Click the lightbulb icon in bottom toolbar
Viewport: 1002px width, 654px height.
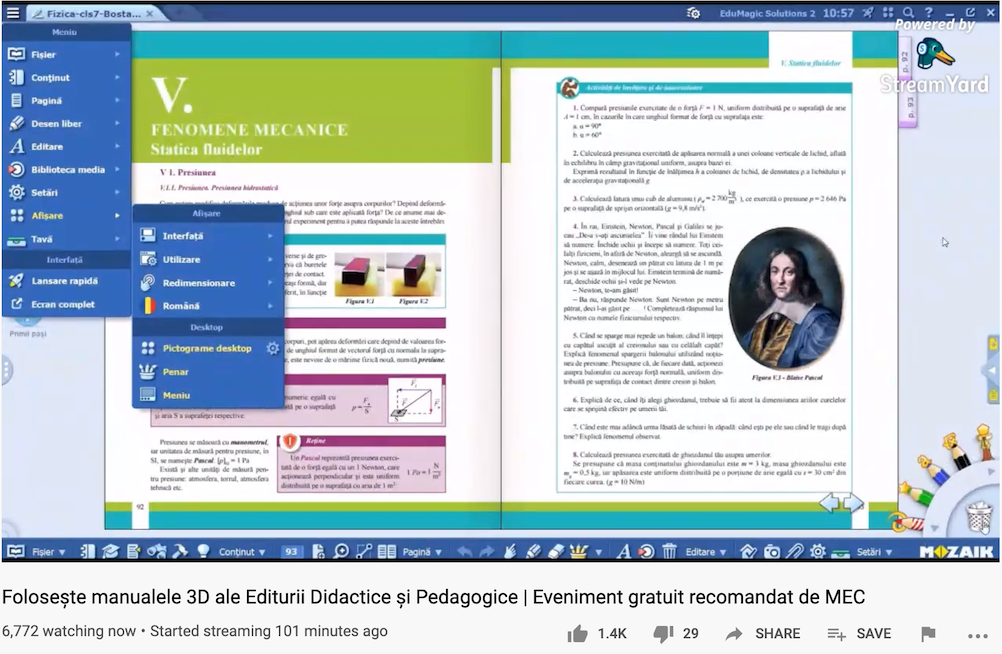[x=203, y=551]
